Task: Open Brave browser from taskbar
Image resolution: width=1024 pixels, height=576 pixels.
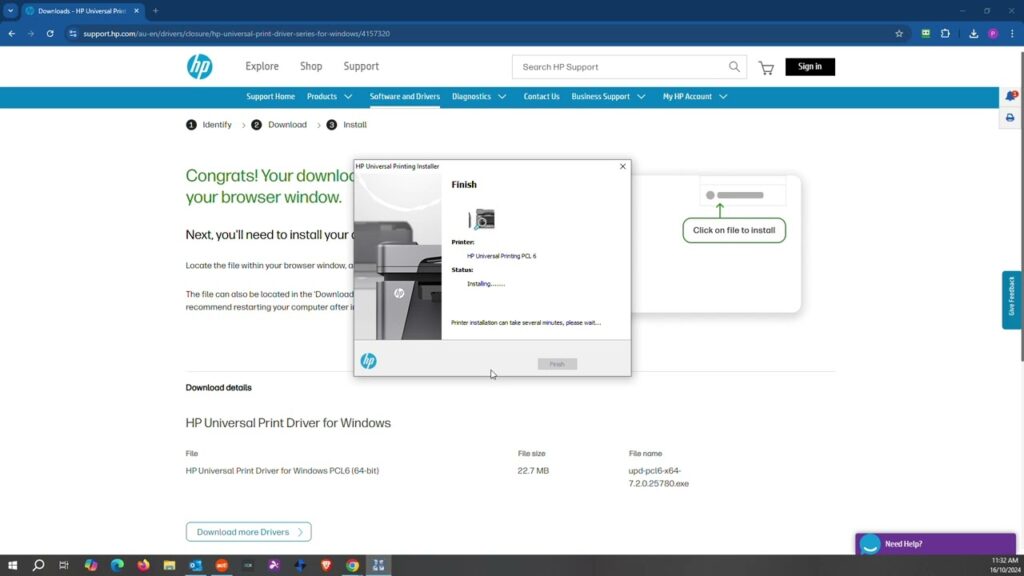Action: coord(326,566)
